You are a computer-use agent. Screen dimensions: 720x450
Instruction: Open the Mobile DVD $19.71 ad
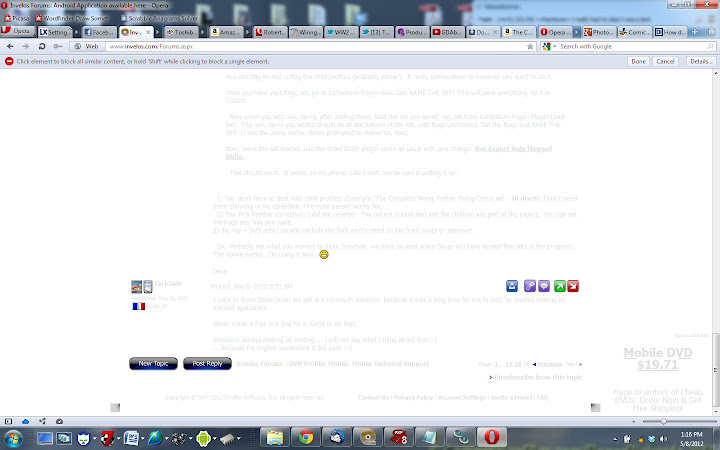658,359
